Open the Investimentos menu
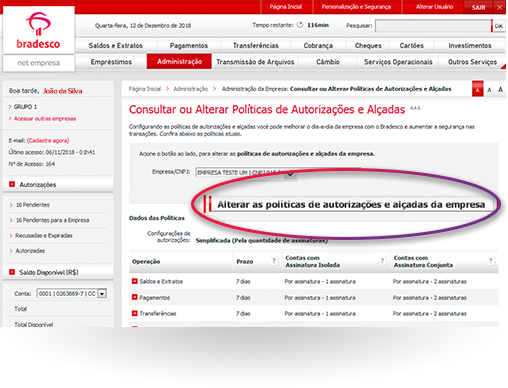Screen dimensions: 508x388 click(x=470, y=46)
